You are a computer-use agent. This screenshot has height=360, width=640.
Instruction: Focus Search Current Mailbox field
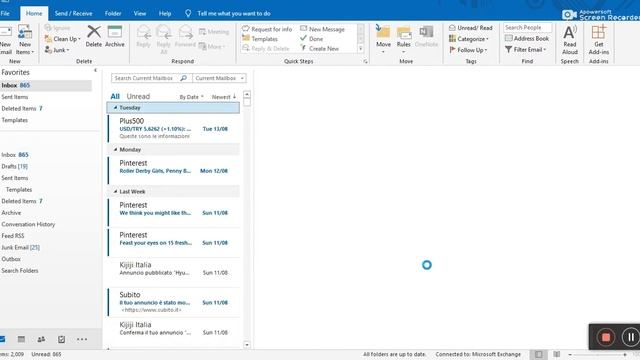(144, 78)
